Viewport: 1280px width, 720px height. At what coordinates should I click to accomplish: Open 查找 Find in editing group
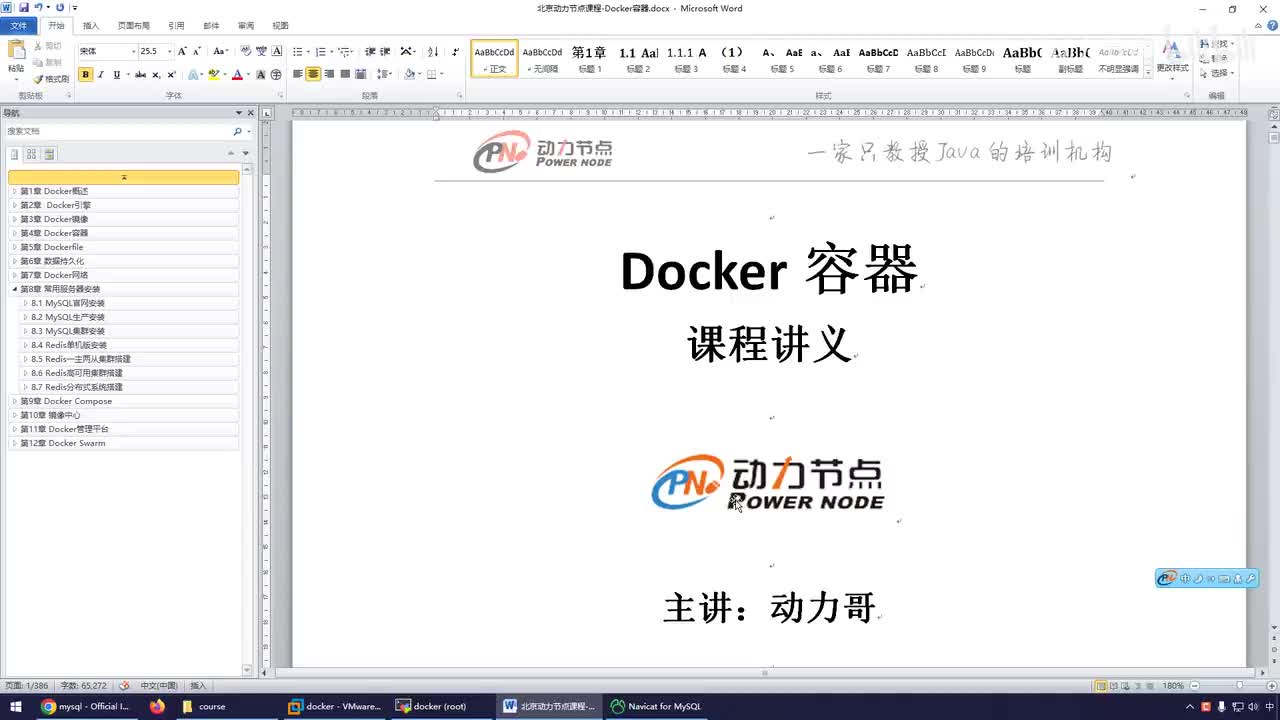point(1219,44)
